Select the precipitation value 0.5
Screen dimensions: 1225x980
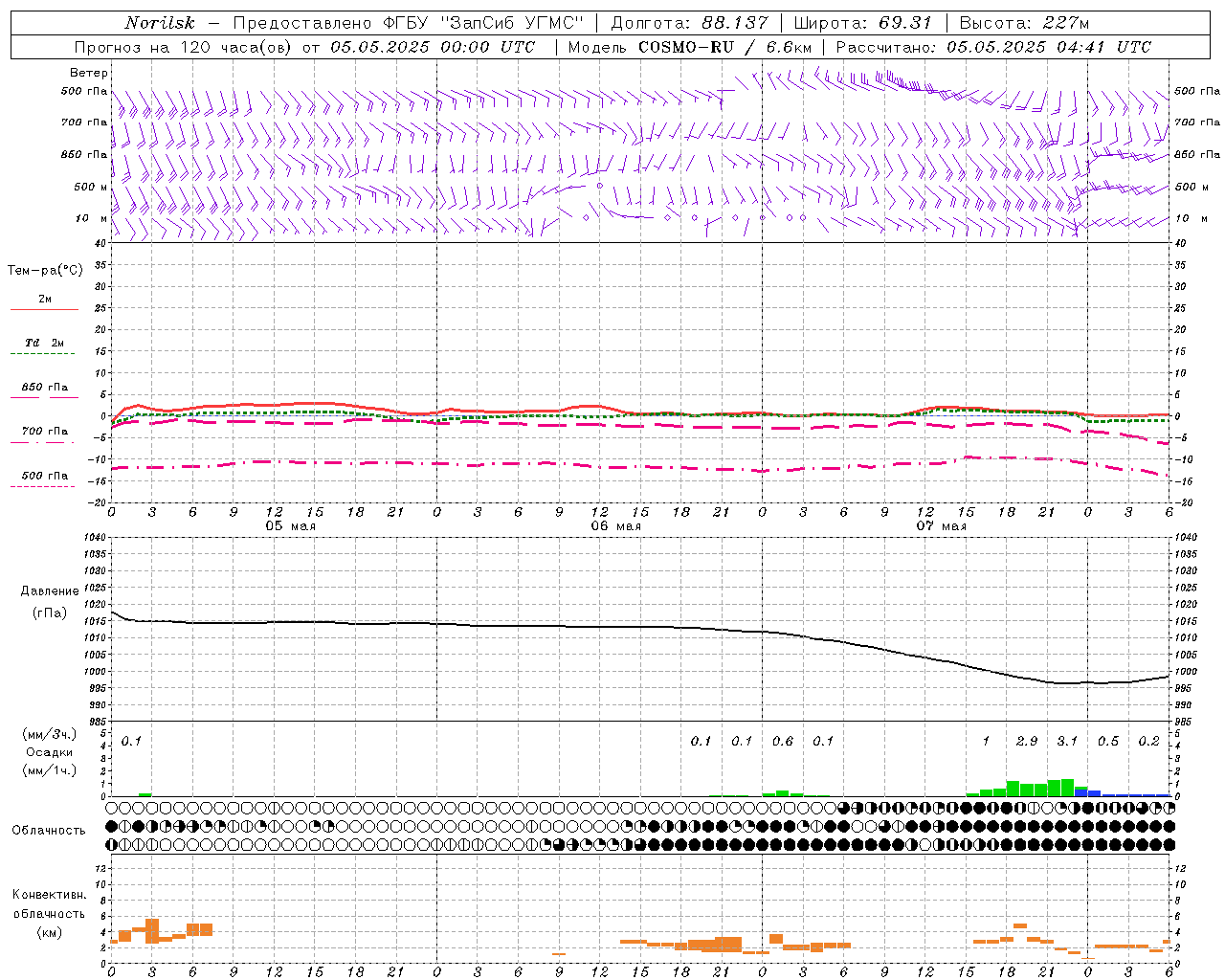[x=1108, y=742]
